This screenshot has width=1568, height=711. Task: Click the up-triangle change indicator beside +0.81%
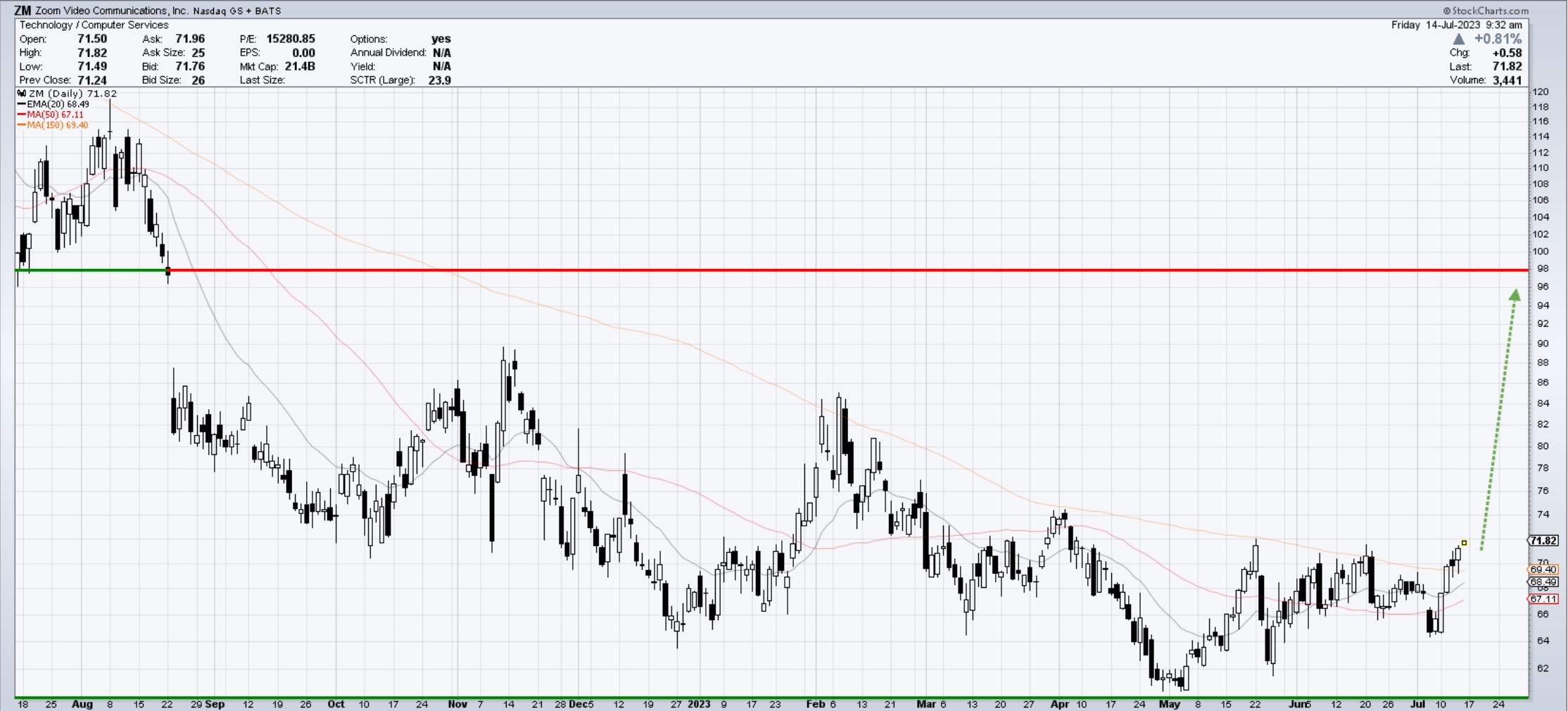pyautogui.click(x=1459, y=39)
